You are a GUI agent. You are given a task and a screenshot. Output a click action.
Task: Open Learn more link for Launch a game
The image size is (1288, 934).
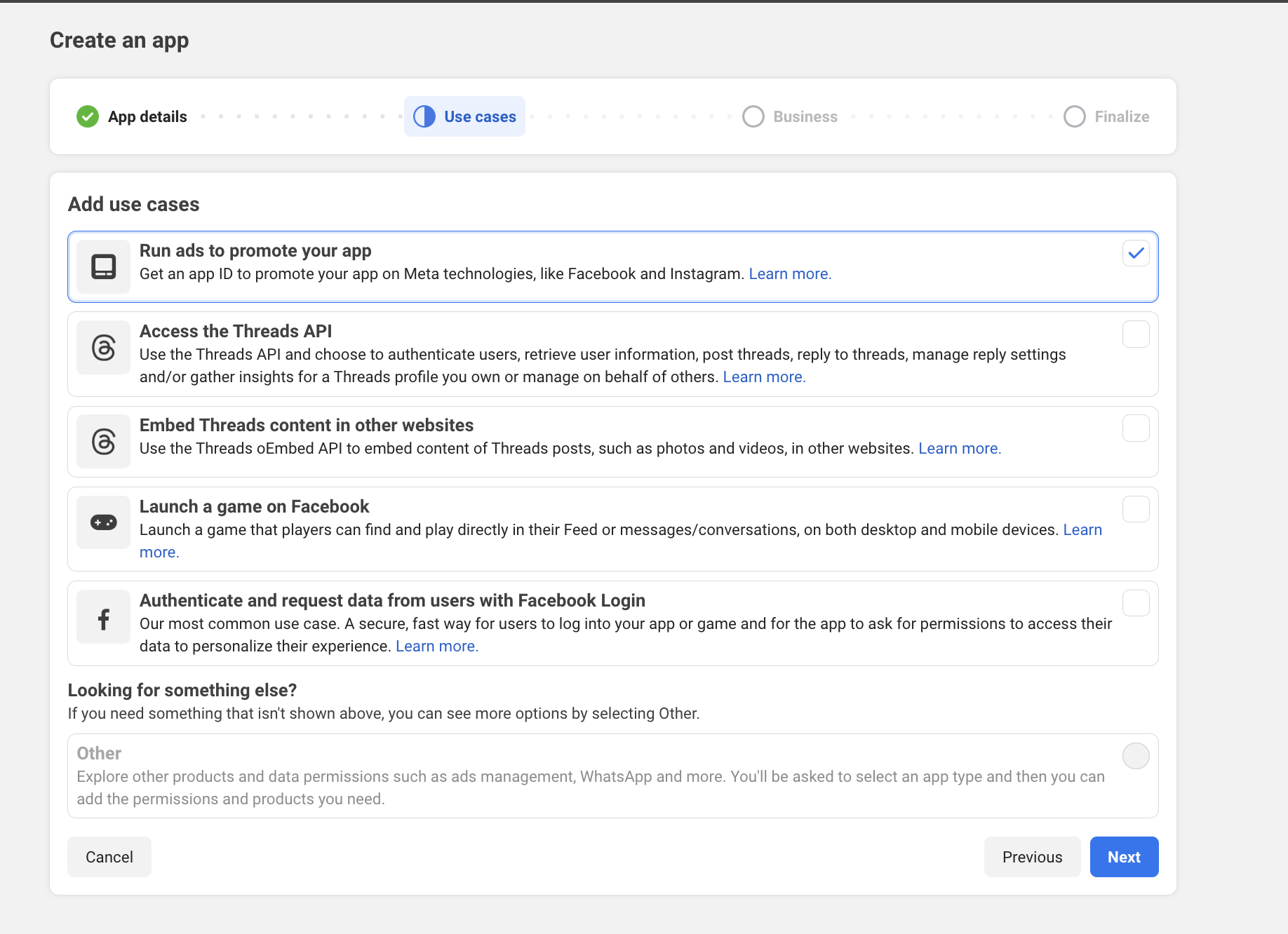(x=1082, y=530)
